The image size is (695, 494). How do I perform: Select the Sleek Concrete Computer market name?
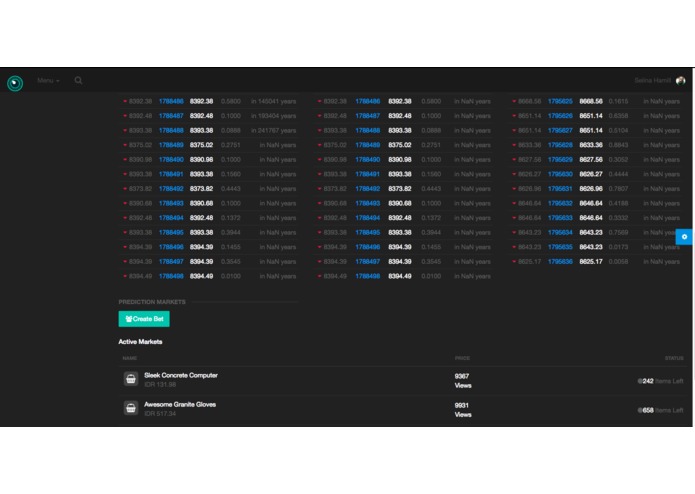pos(181,375)
